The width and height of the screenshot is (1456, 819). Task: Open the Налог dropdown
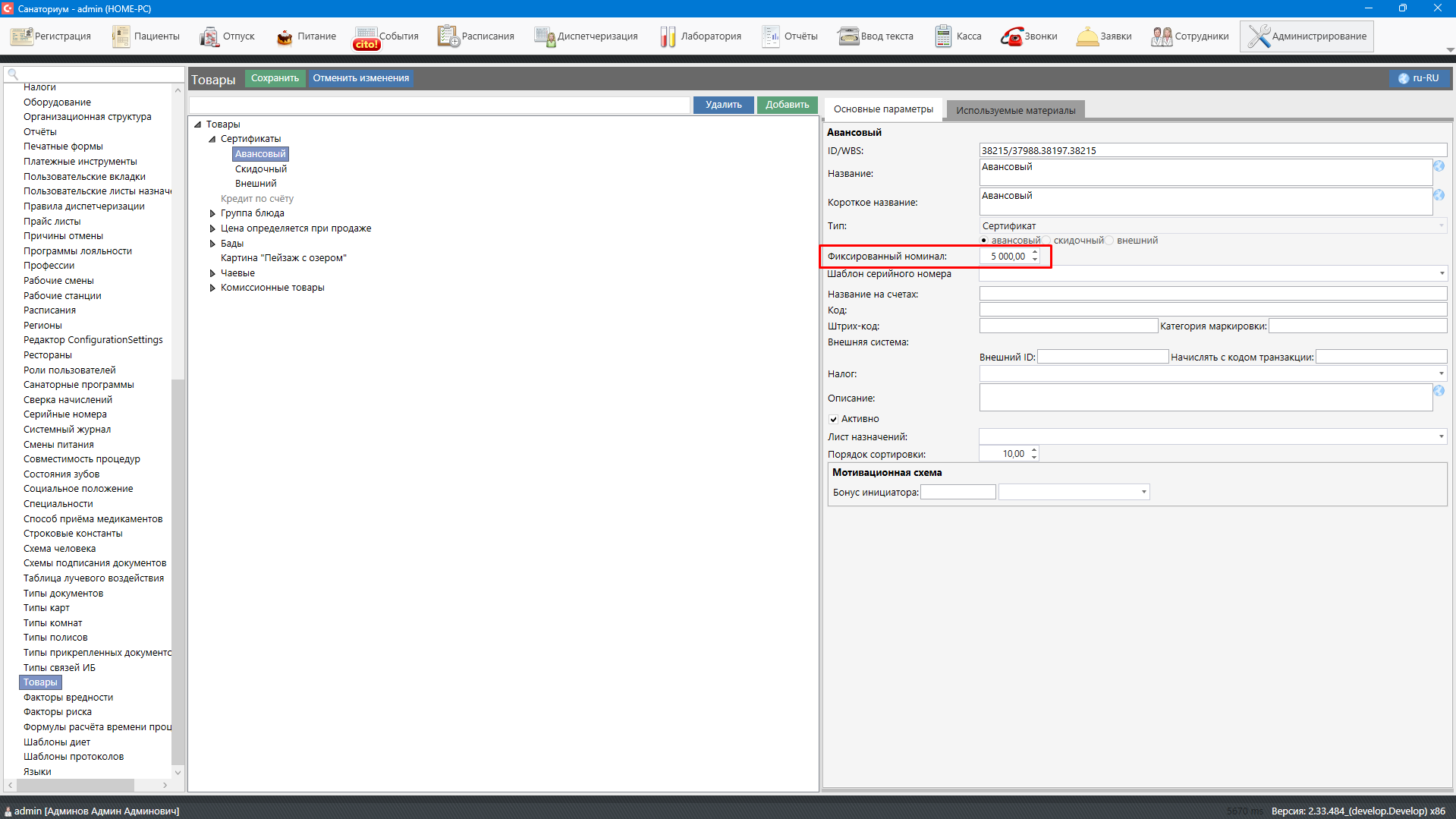[1441, 373]
